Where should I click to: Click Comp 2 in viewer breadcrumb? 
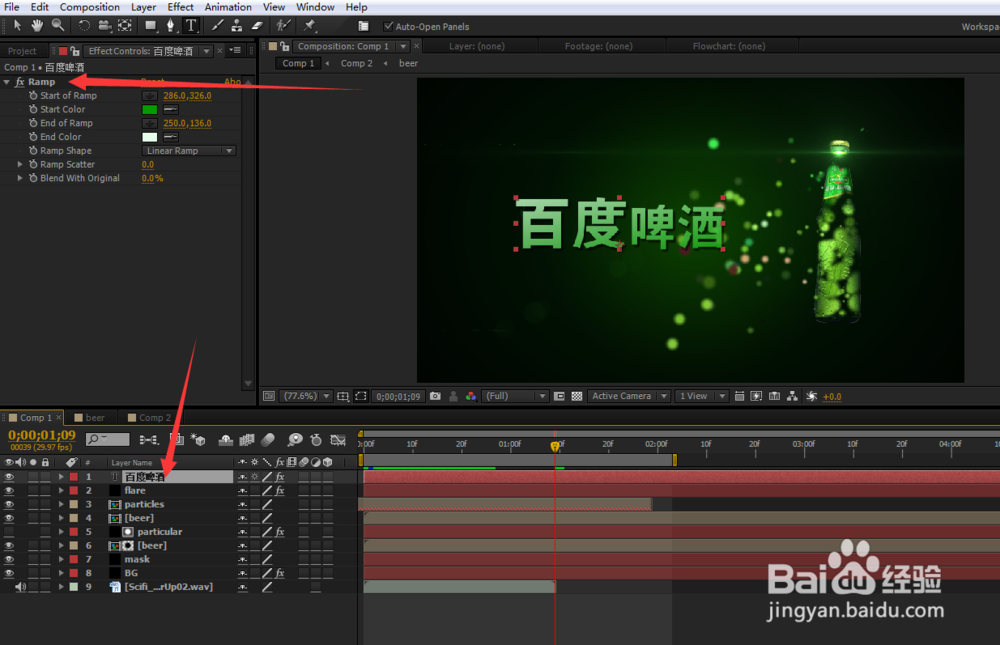[357, 63]
